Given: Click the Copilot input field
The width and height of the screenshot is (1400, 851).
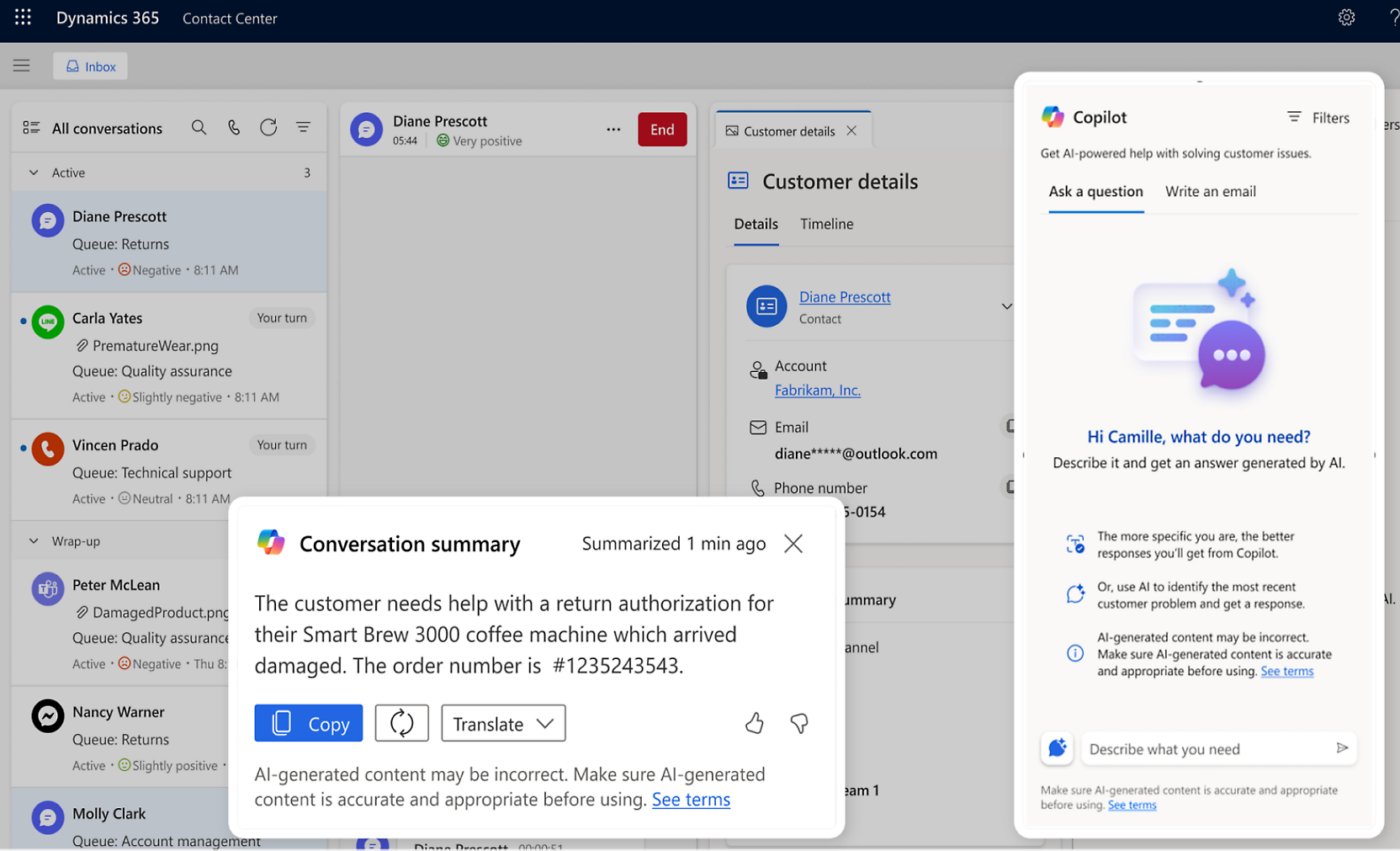Looking at the screenshot, I should [1206, 749].
